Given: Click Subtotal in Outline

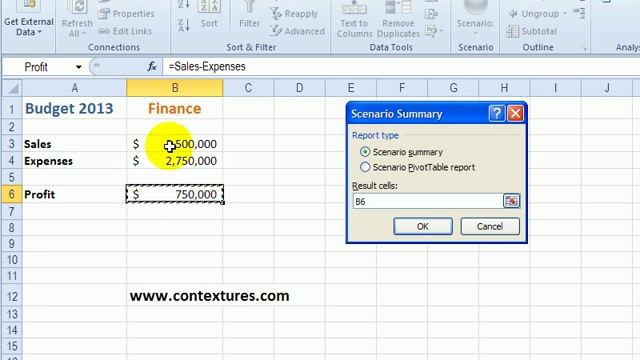Looking at the screenshot, I should pyautogui.click(x=532, y=31).
